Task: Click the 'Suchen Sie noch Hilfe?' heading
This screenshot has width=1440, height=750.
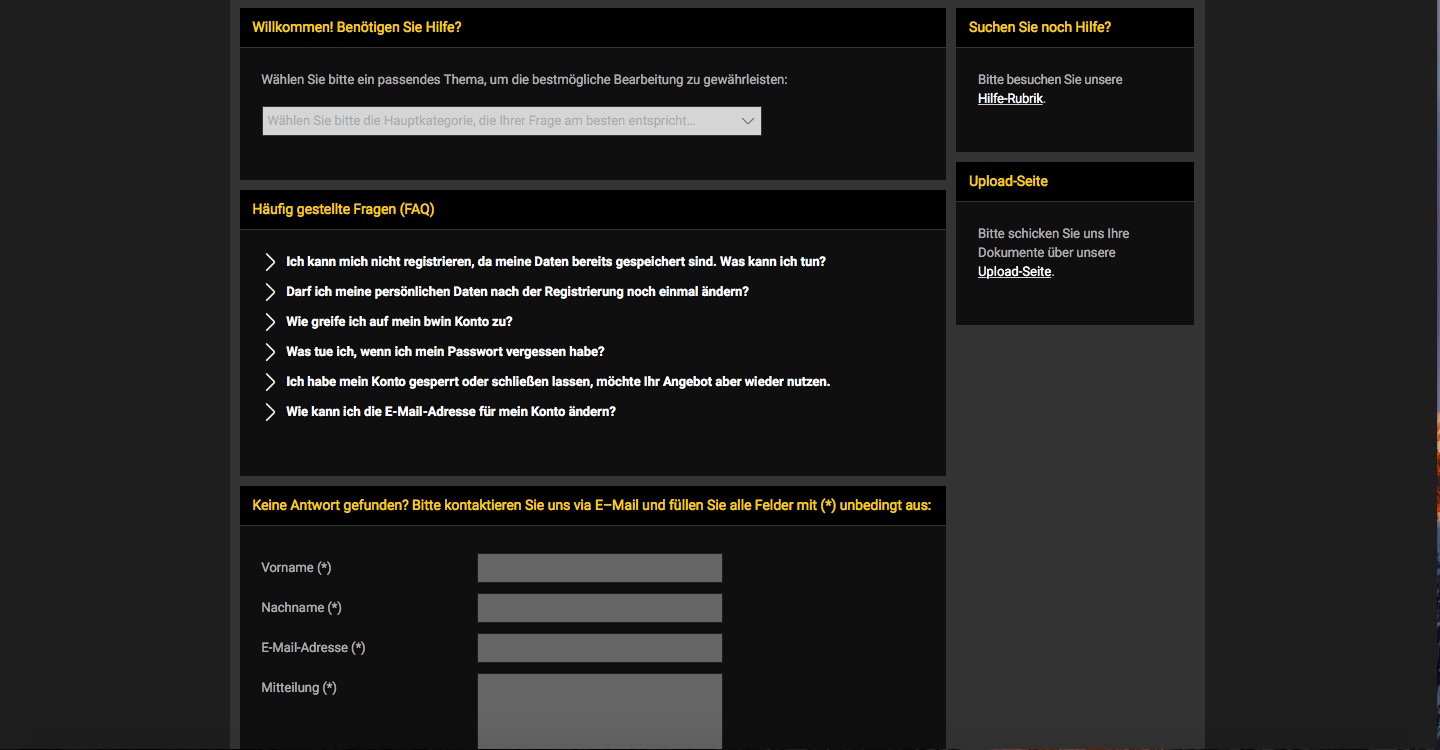Action: 1040,28
